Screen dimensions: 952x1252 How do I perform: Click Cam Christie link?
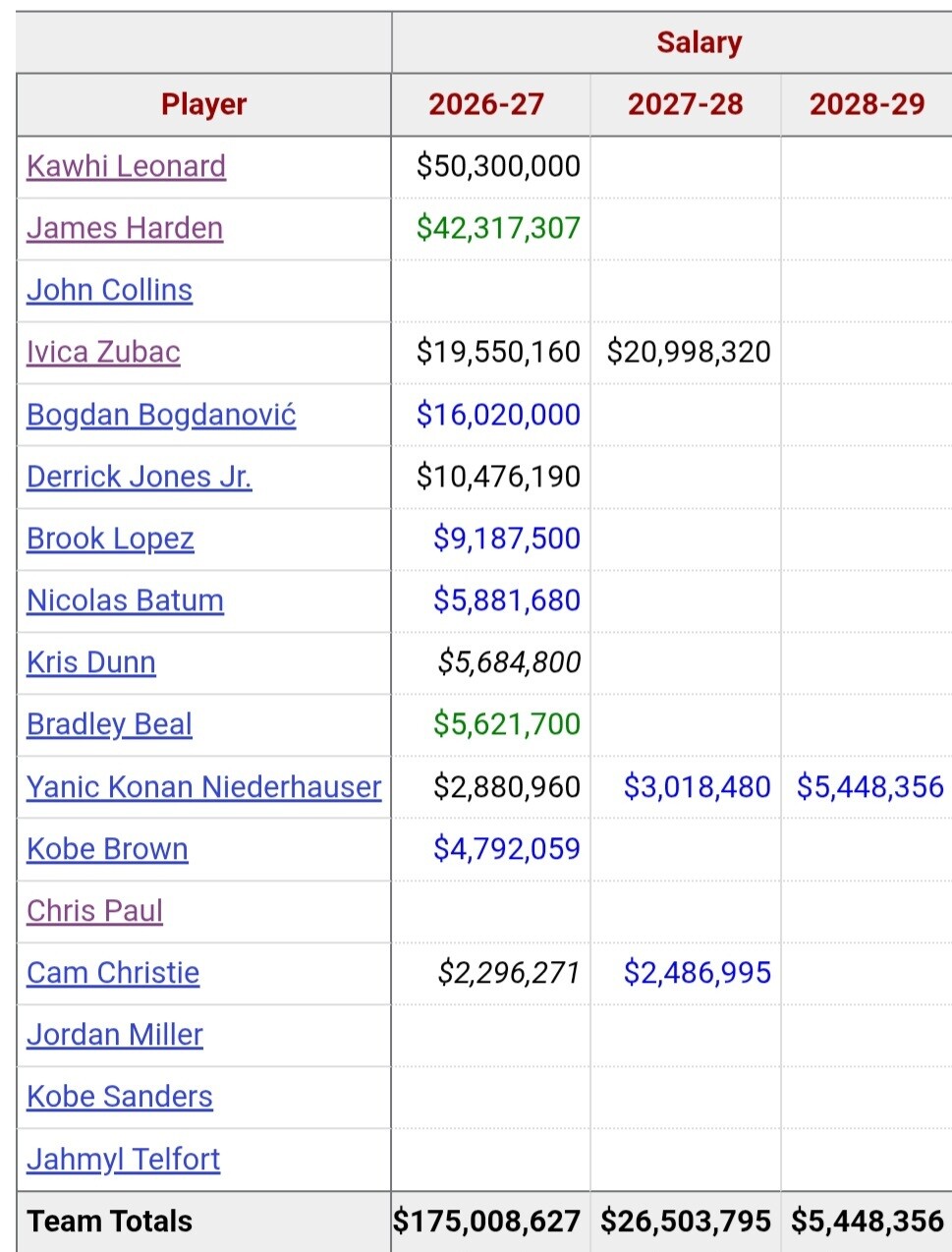pos(113,973)
